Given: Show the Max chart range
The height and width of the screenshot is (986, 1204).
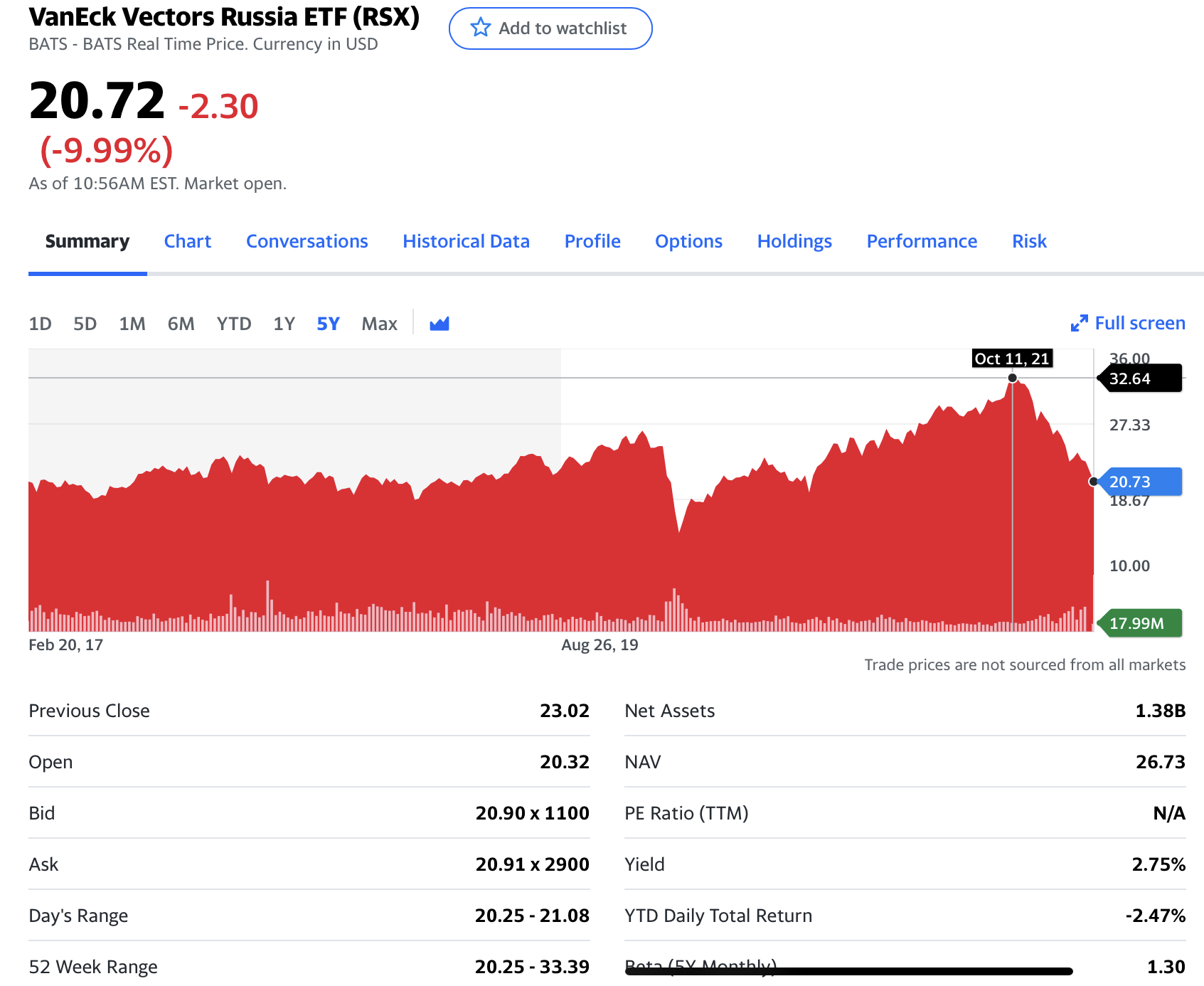Looking at the screenshot, I should [x=380, y=324].
